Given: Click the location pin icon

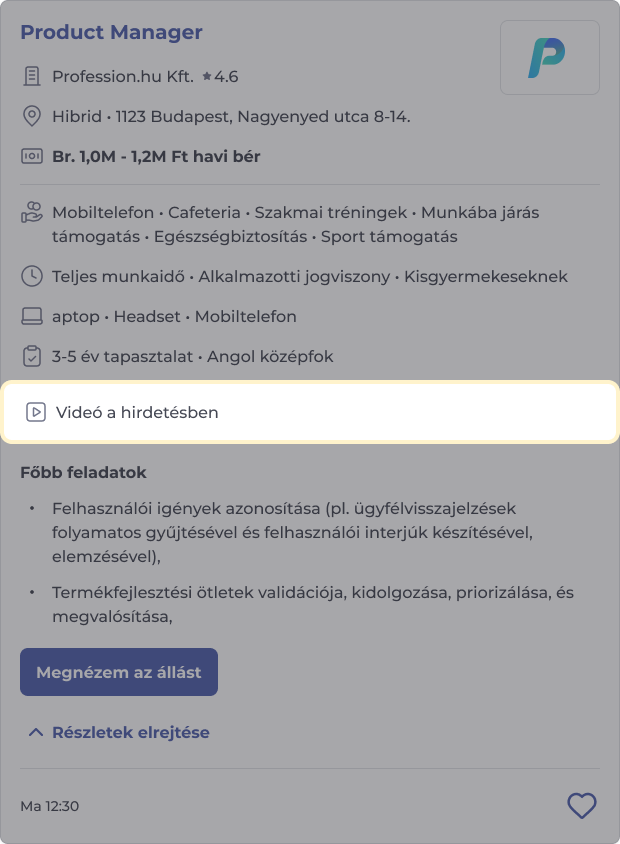Looking at the screenshot, I should pyautogui.click(x=32, y=117).
